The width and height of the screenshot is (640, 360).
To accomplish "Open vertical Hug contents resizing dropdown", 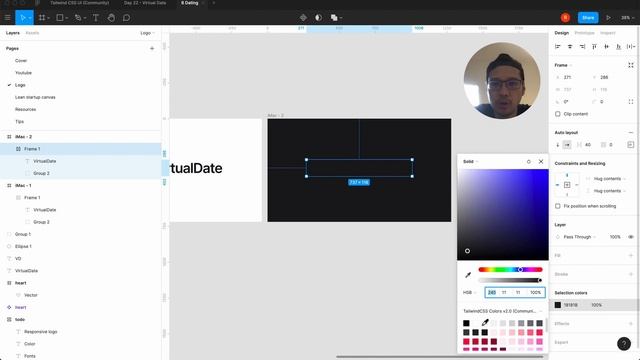I will pos(609,191).
